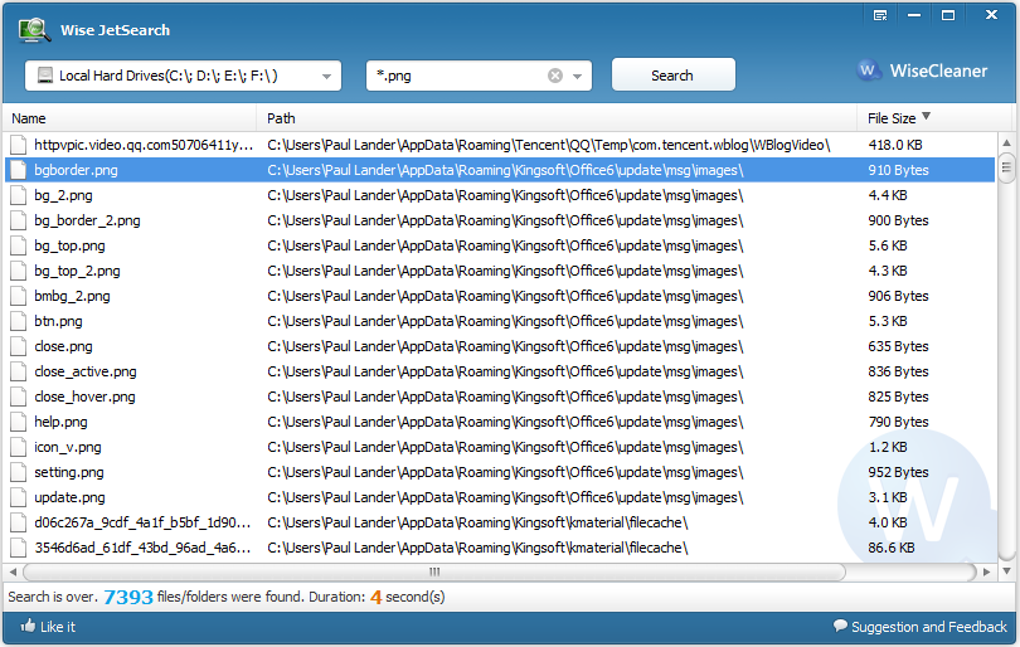
Task: Click the hard drive icon in the drive selector
Action: (45, 75)
